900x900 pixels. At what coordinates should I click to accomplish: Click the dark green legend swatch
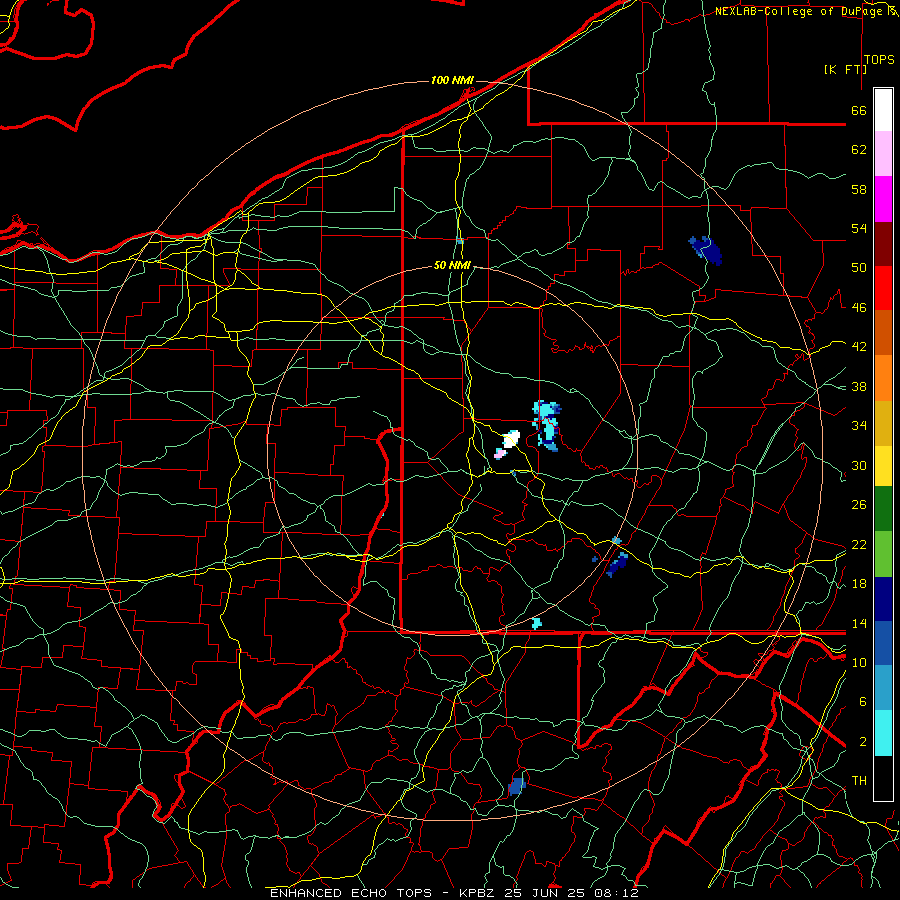pos(883,509)
